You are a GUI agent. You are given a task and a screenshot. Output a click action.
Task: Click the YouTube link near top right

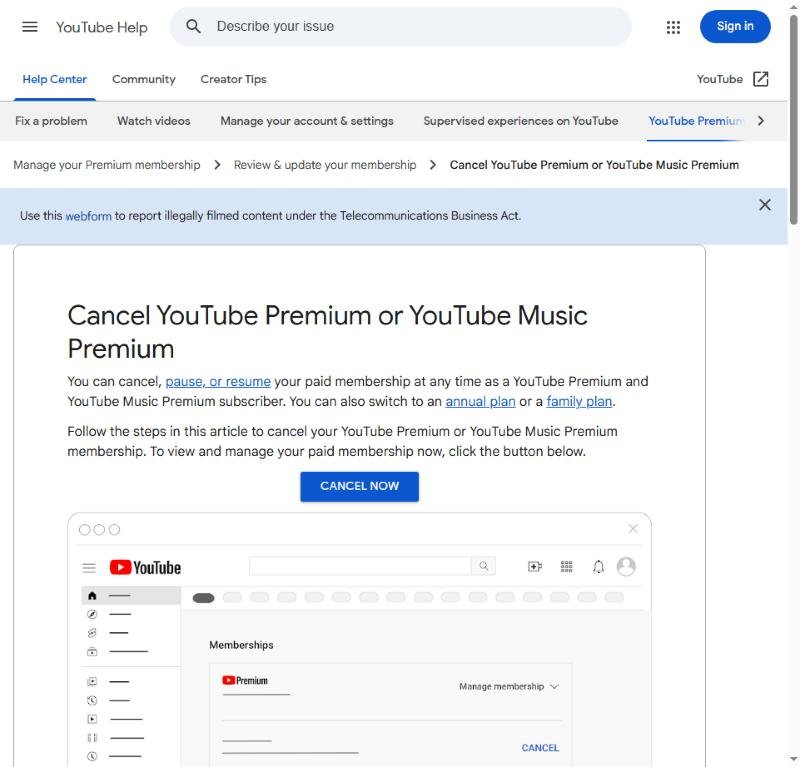tap(719, 79)
